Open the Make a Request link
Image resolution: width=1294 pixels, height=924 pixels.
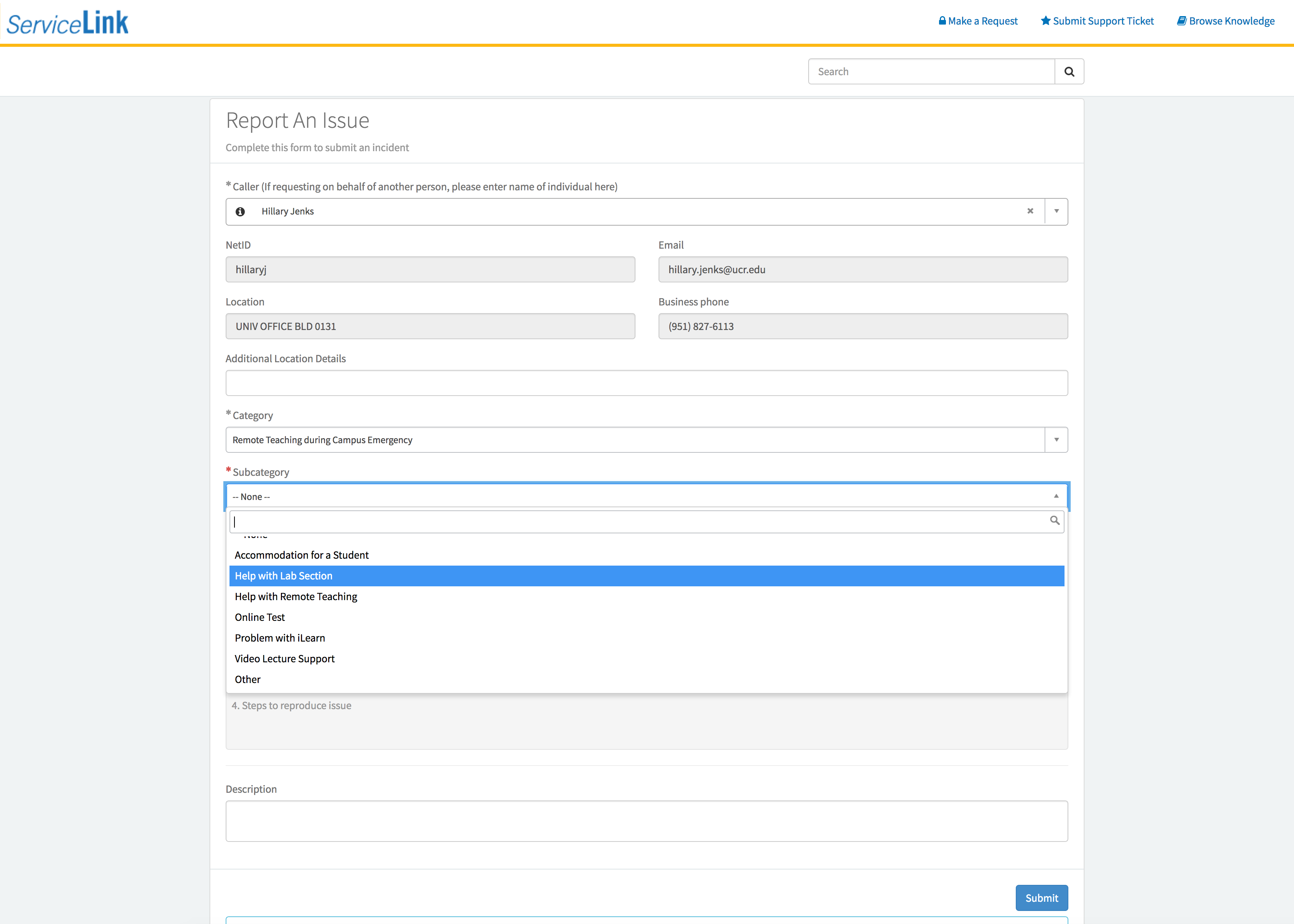tap(978, 21)
